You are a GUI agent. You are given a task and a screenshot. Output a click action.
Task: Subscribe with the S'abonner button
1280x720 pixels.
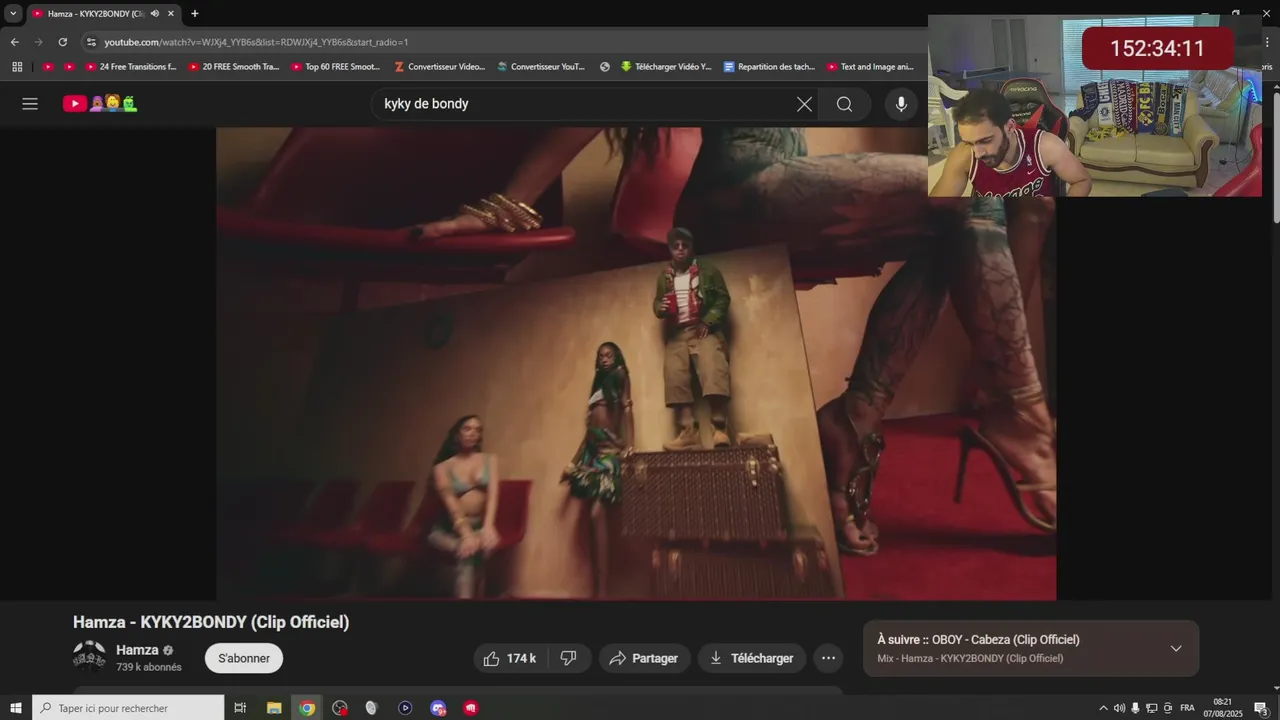(244, 658)
